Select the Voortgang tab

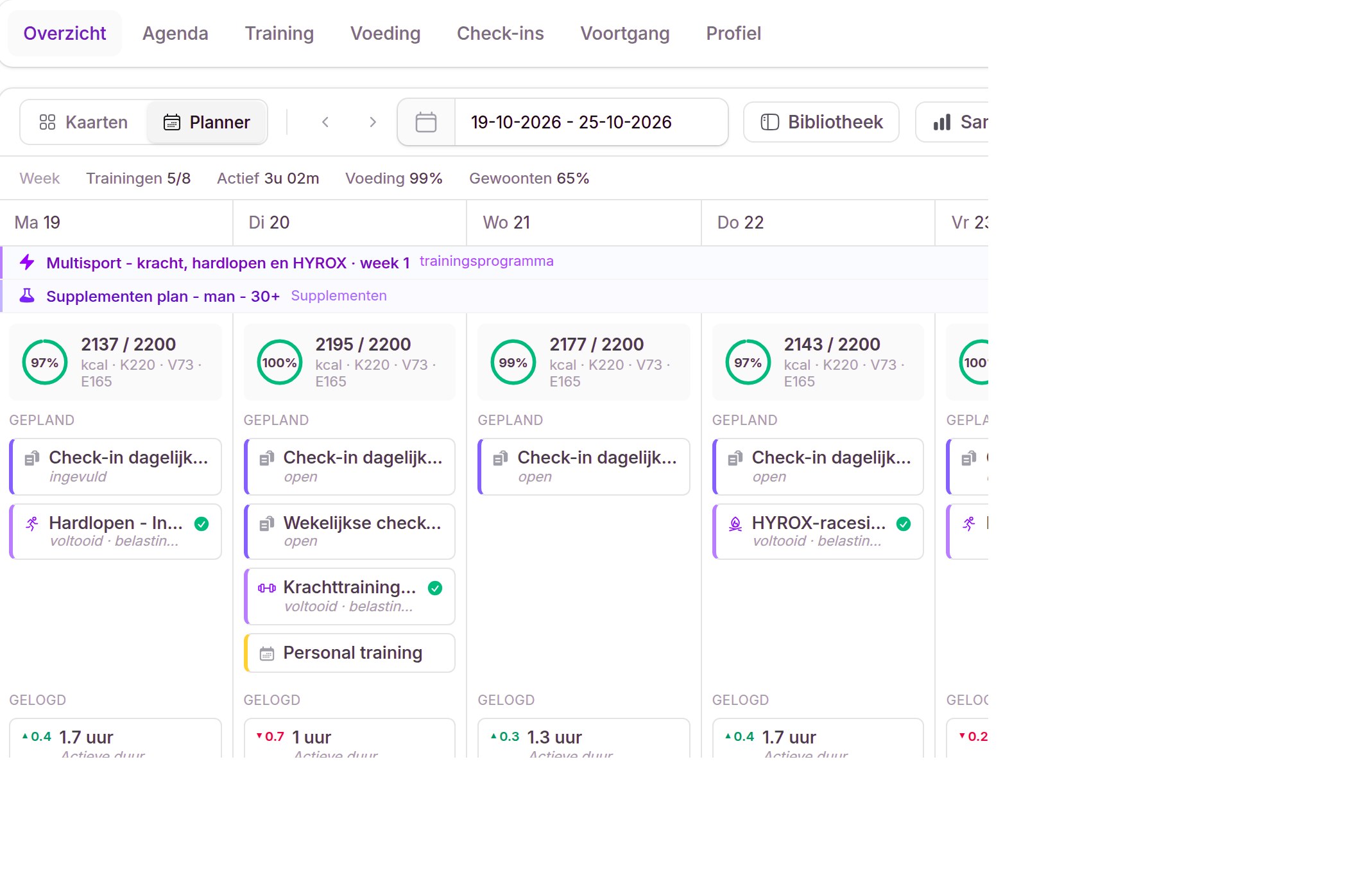625,33
